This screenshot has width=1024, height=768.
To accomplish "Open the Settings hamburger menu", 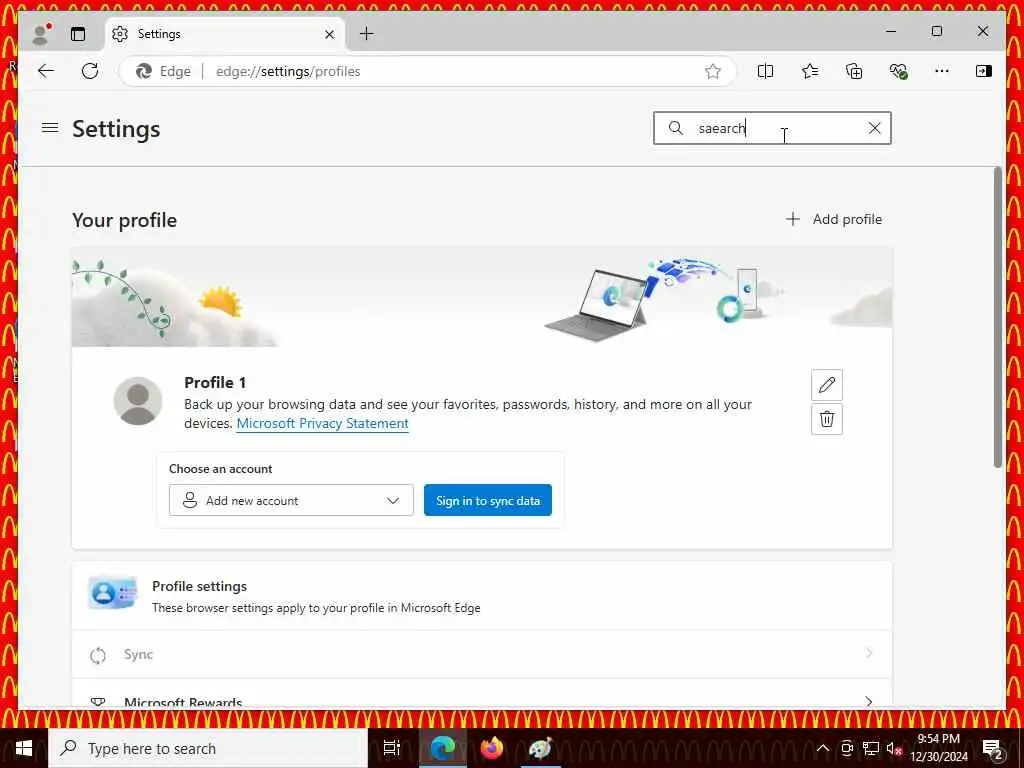I will coord(50,127).
